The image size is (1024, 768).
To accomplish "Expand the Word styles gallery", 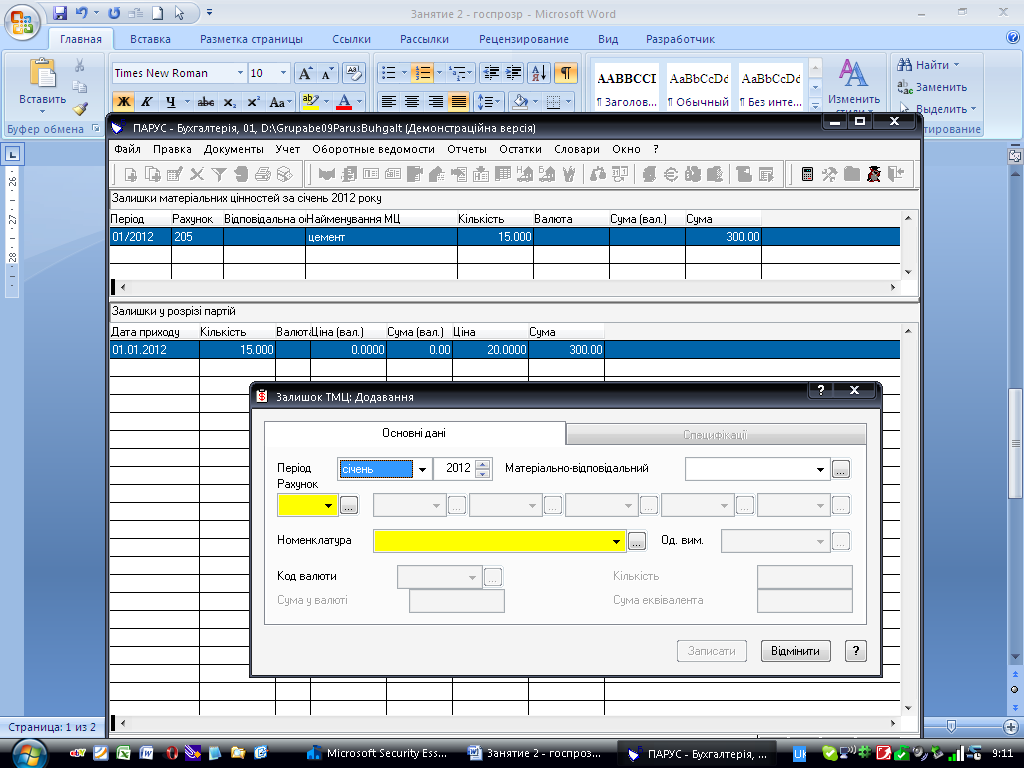I will [x=815, y=104].
